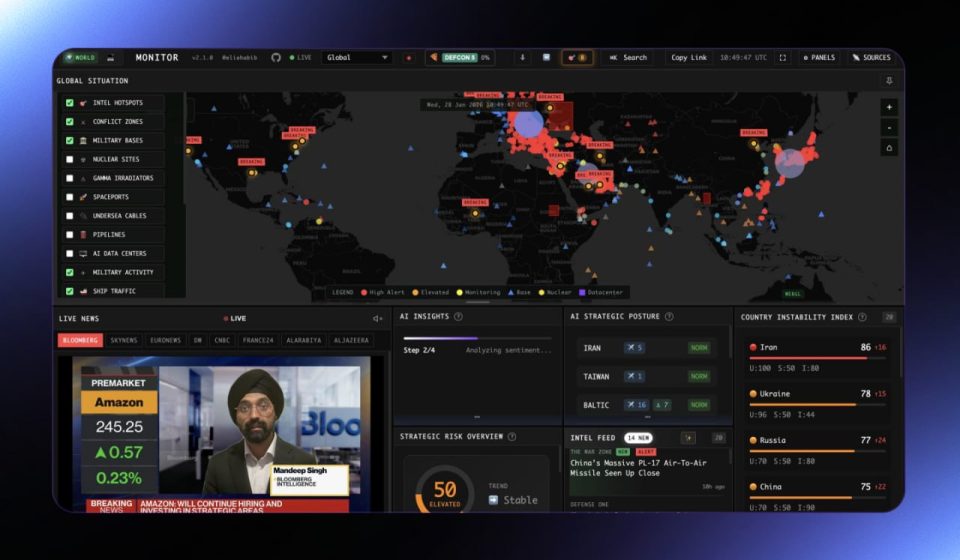
Task: Open the Search button in header
Action: (x=628, y=58)
